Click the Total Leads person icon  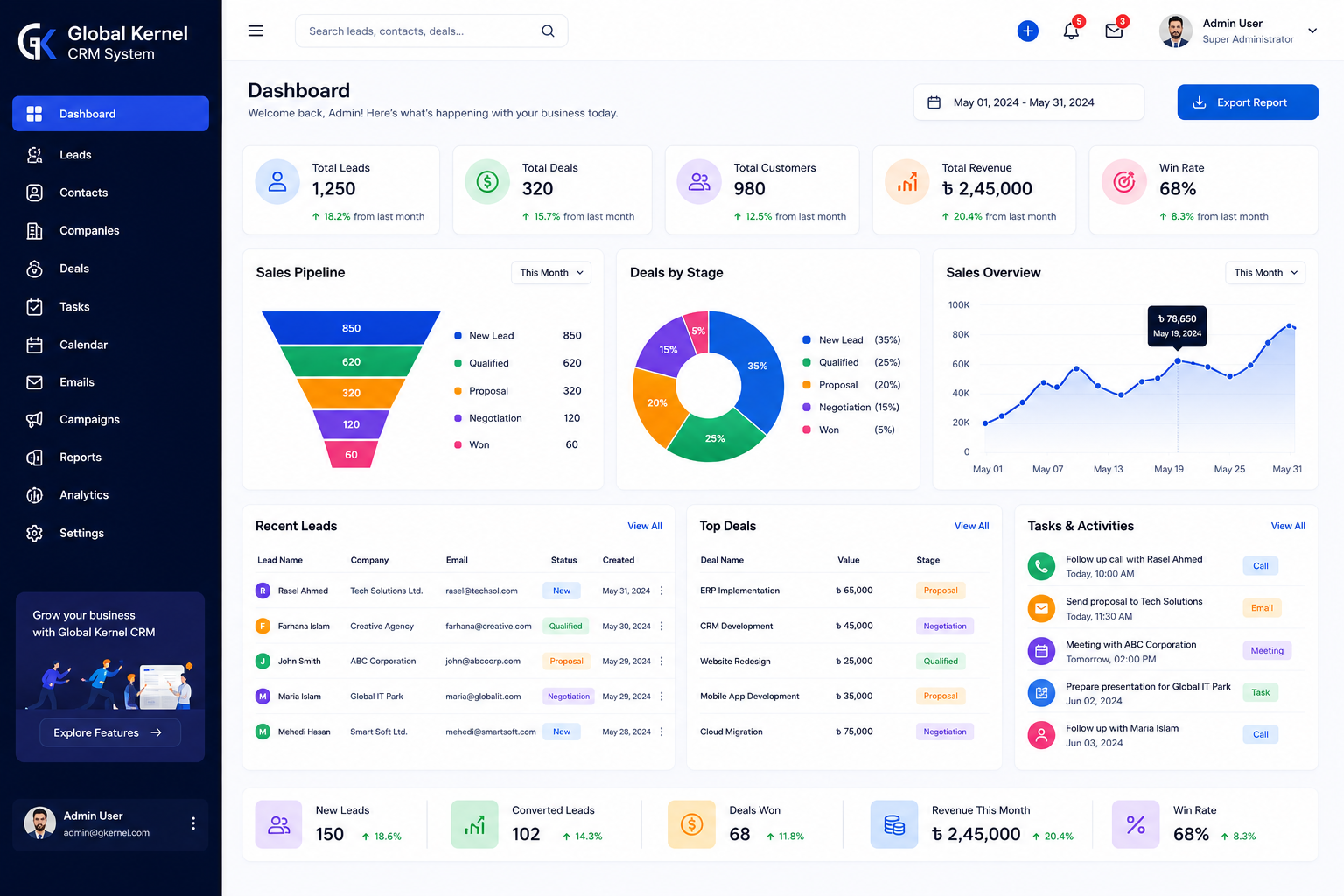[277, 181]
